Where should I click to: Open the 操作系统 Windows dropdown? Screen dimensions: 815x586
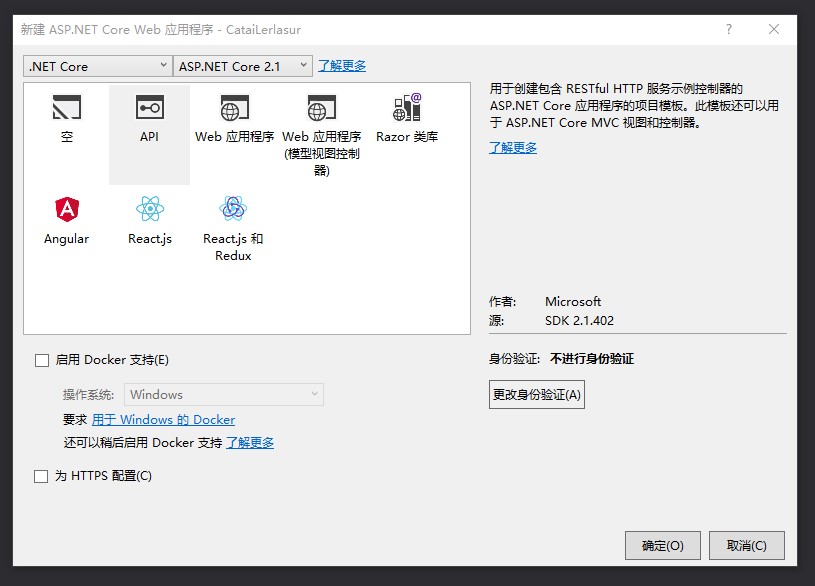point(224,395)
